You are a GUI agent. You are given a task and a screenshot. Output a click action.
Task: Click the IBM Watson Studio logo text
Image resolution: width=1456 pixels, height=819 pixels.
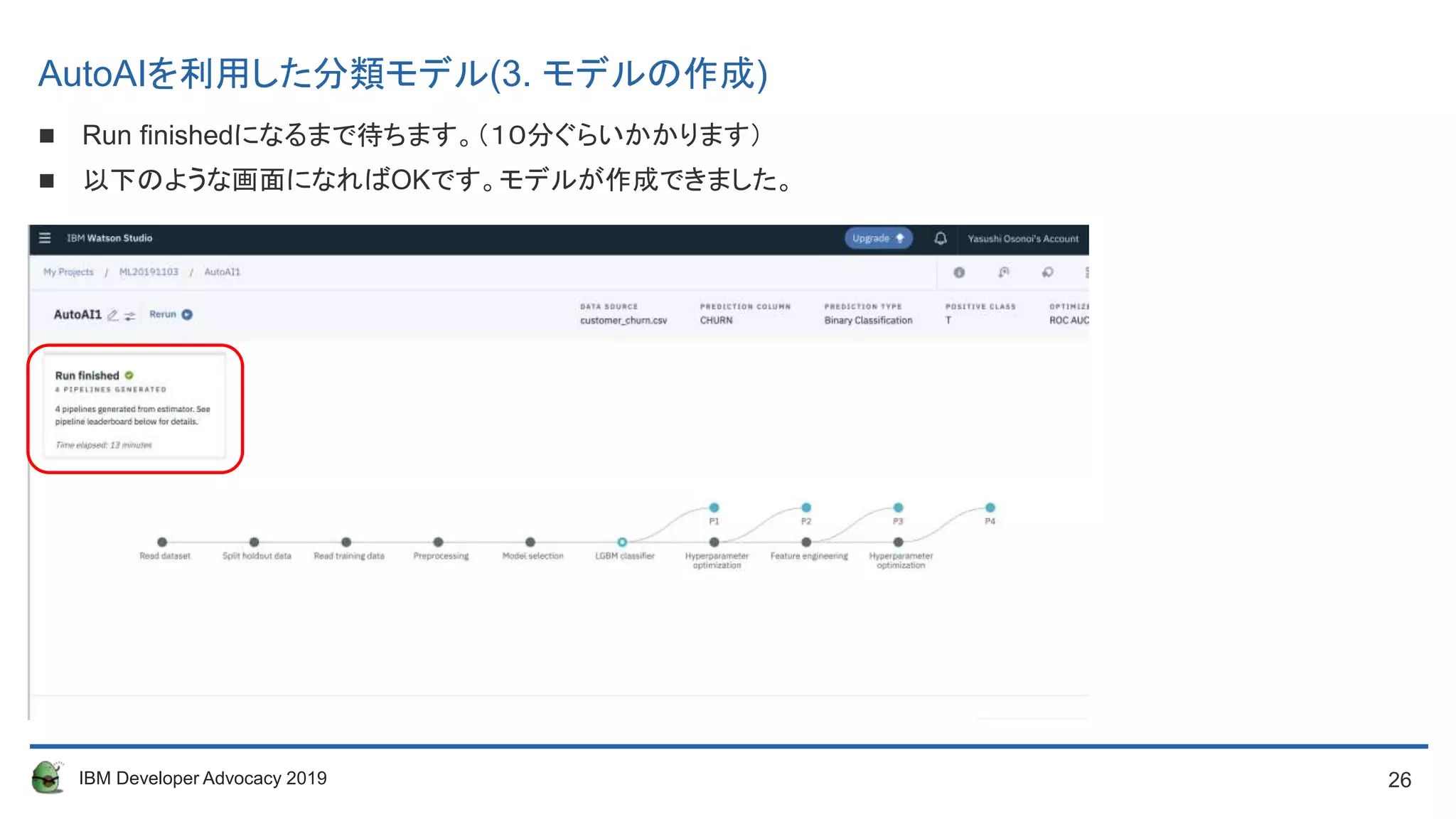[x=109, y=238]
